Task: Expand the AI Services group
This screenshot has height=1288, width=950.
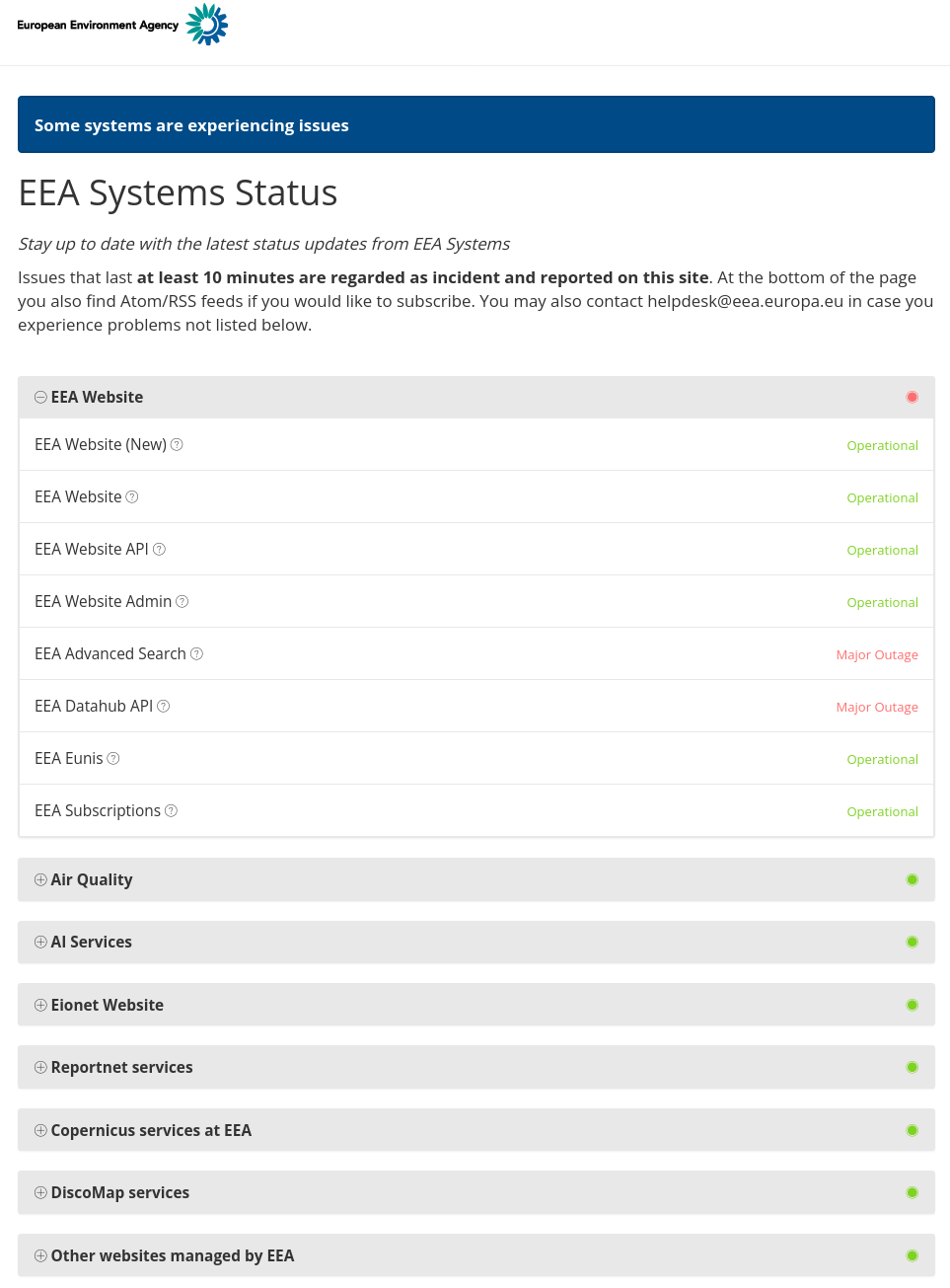Action: [40, 943]
